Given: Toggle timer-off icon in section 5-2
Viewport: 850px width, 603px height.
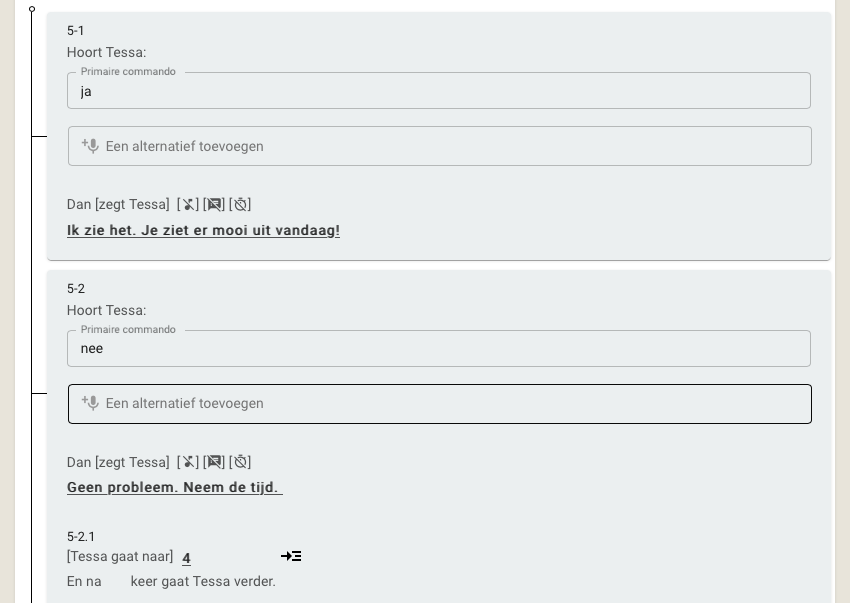Looking at the screenshot, I should click(x=240, y=462).
